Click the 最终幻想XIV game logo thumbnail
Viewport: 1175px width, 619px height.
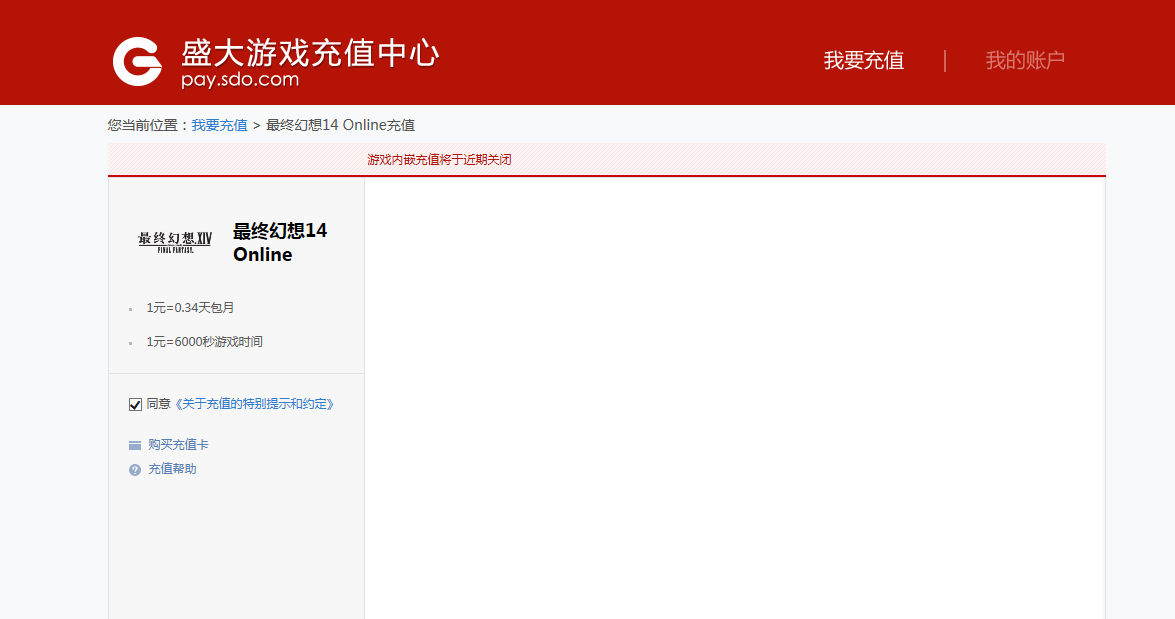[x=175, y=242]
